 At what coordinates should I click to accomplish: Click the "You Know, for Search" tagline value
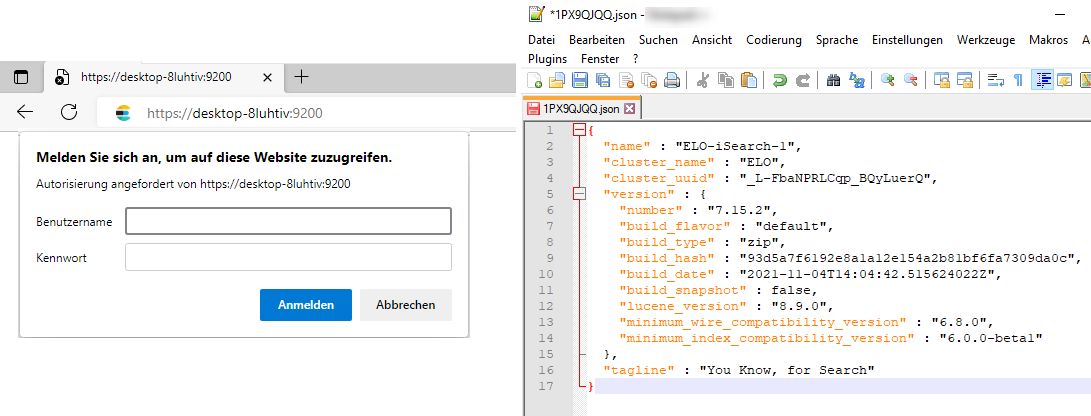(x=787, y=370)
